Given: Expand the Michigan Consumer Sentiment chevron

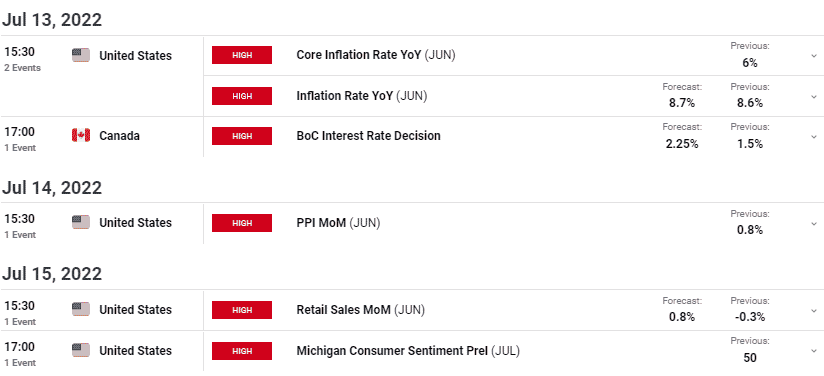Looking at the screenshot, I should tap(814, 351).
